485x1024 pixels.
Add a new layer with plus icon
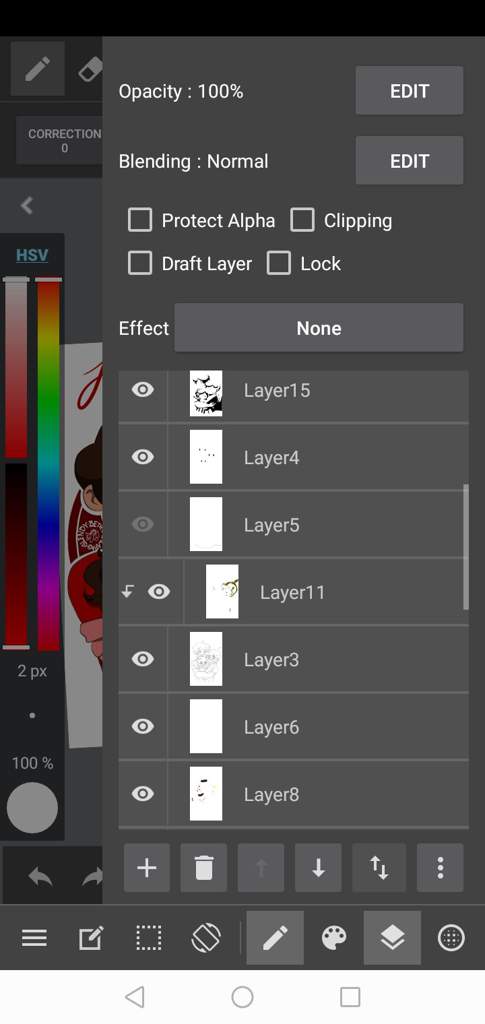tap(147, 868)
